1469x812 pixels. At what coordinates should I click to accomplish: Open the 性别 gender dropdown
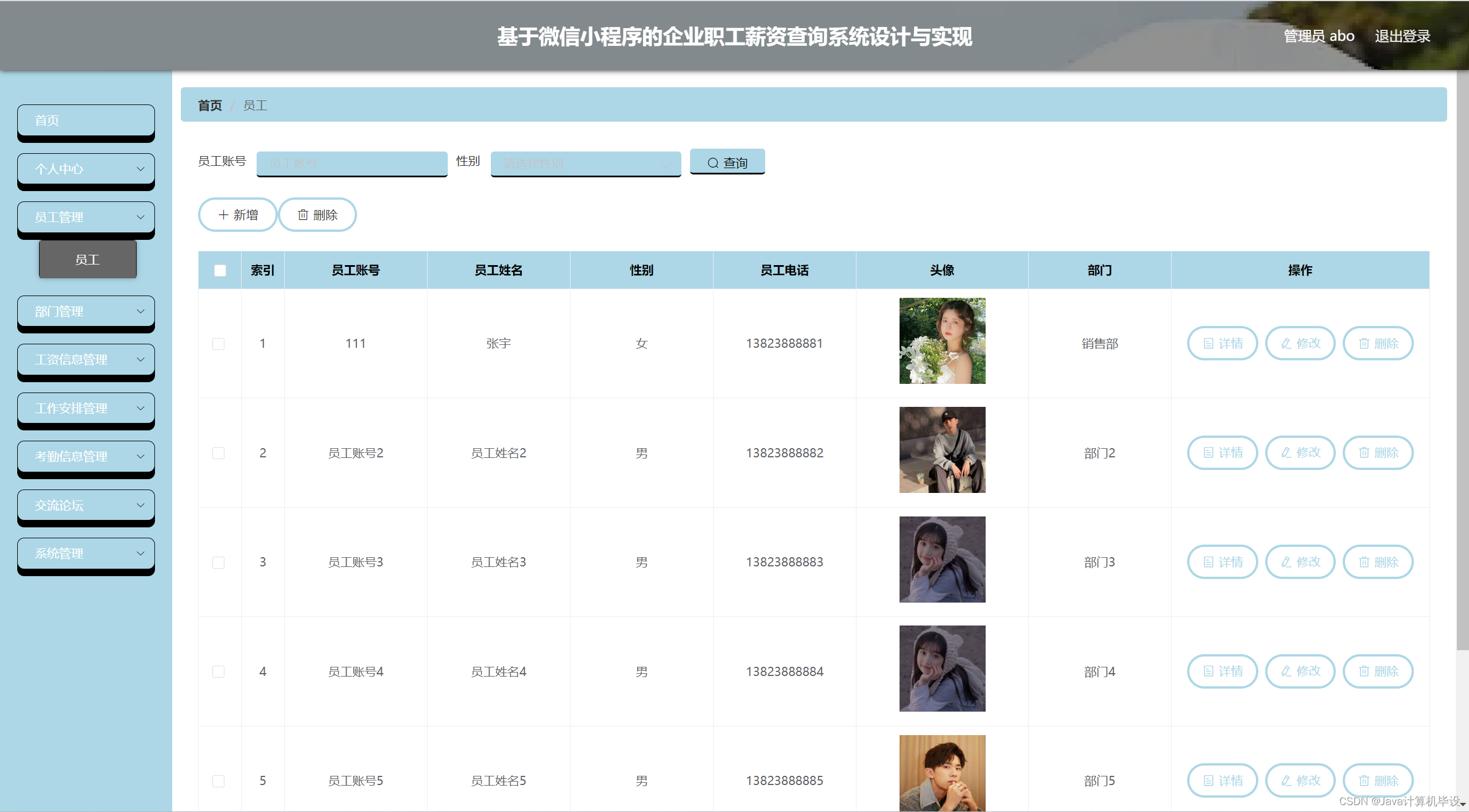point(586,164)
